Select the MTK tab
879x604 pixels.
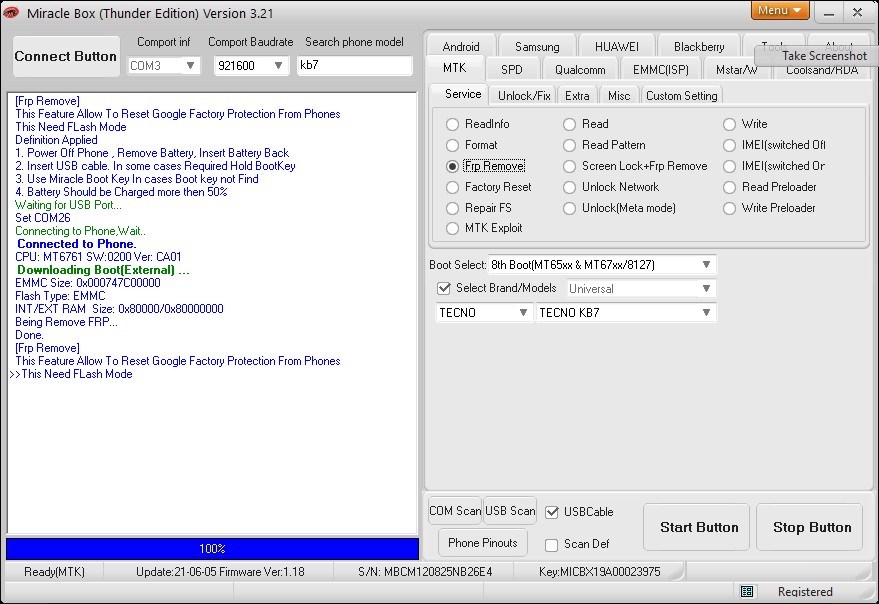[455, 68]
